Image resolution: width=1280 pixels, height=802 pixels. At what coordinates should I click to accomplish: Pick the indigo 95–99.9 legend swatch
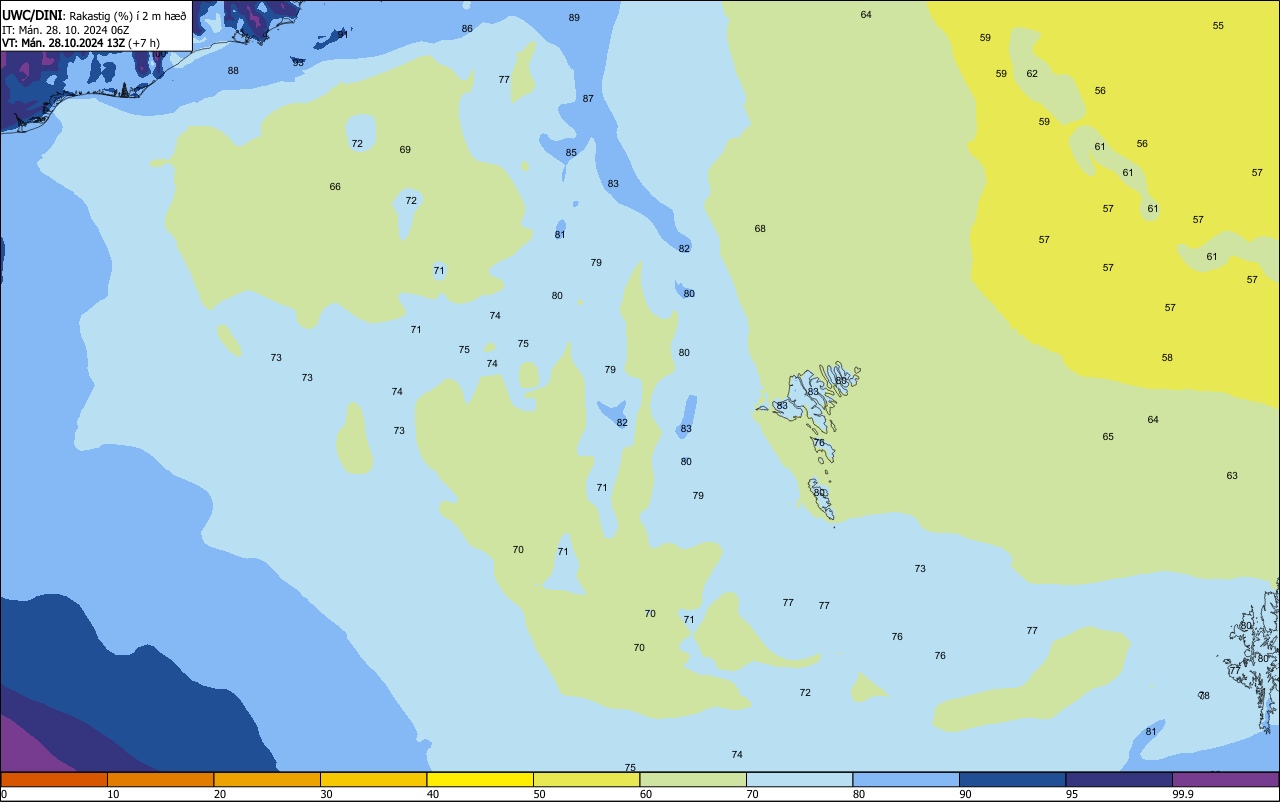[x=1119, y=779]
